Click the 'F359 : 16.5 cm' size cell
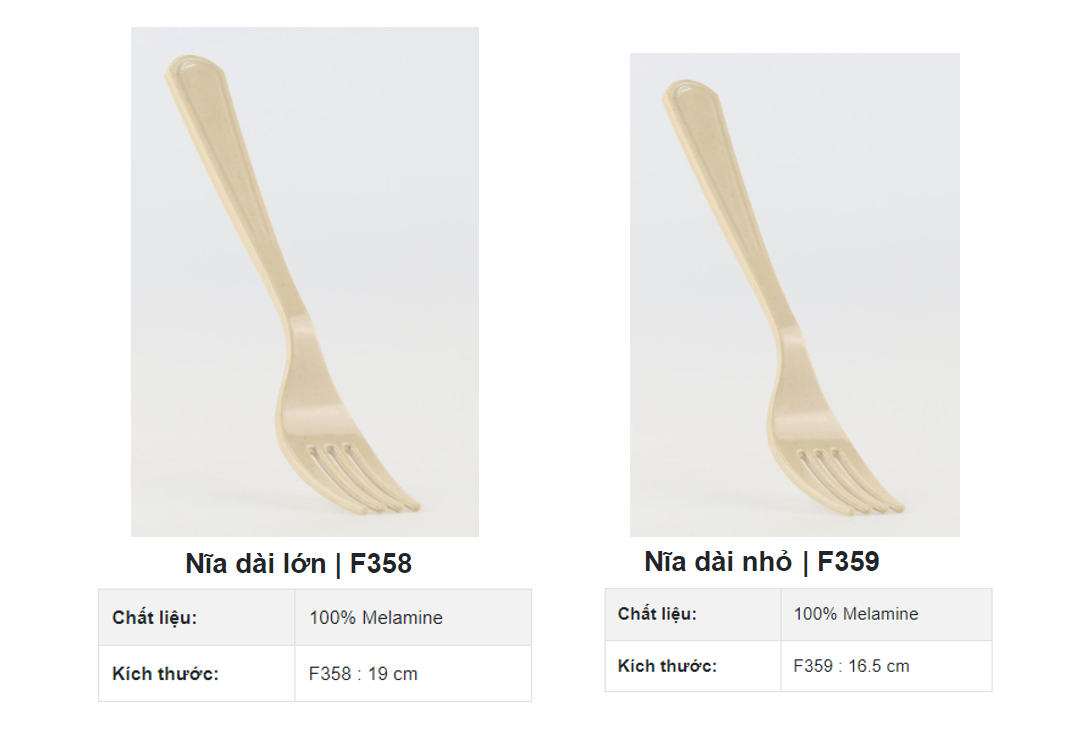The height and width of the screenshot is (733, 1075). (x=852, y=666)
